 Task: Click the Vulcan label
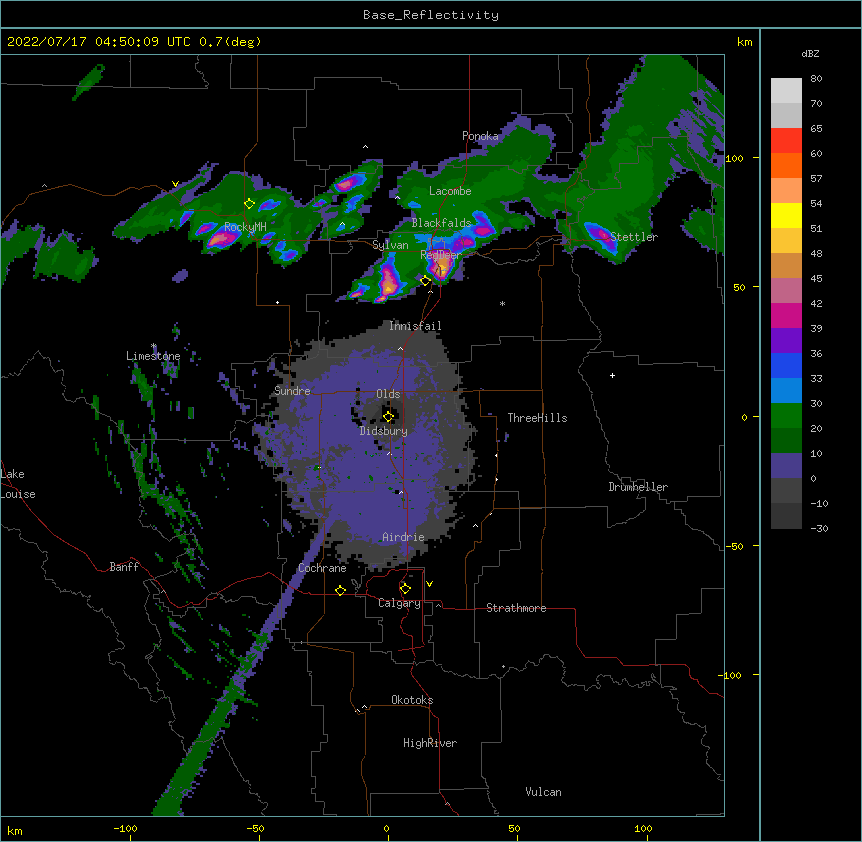tap(543, 792)
